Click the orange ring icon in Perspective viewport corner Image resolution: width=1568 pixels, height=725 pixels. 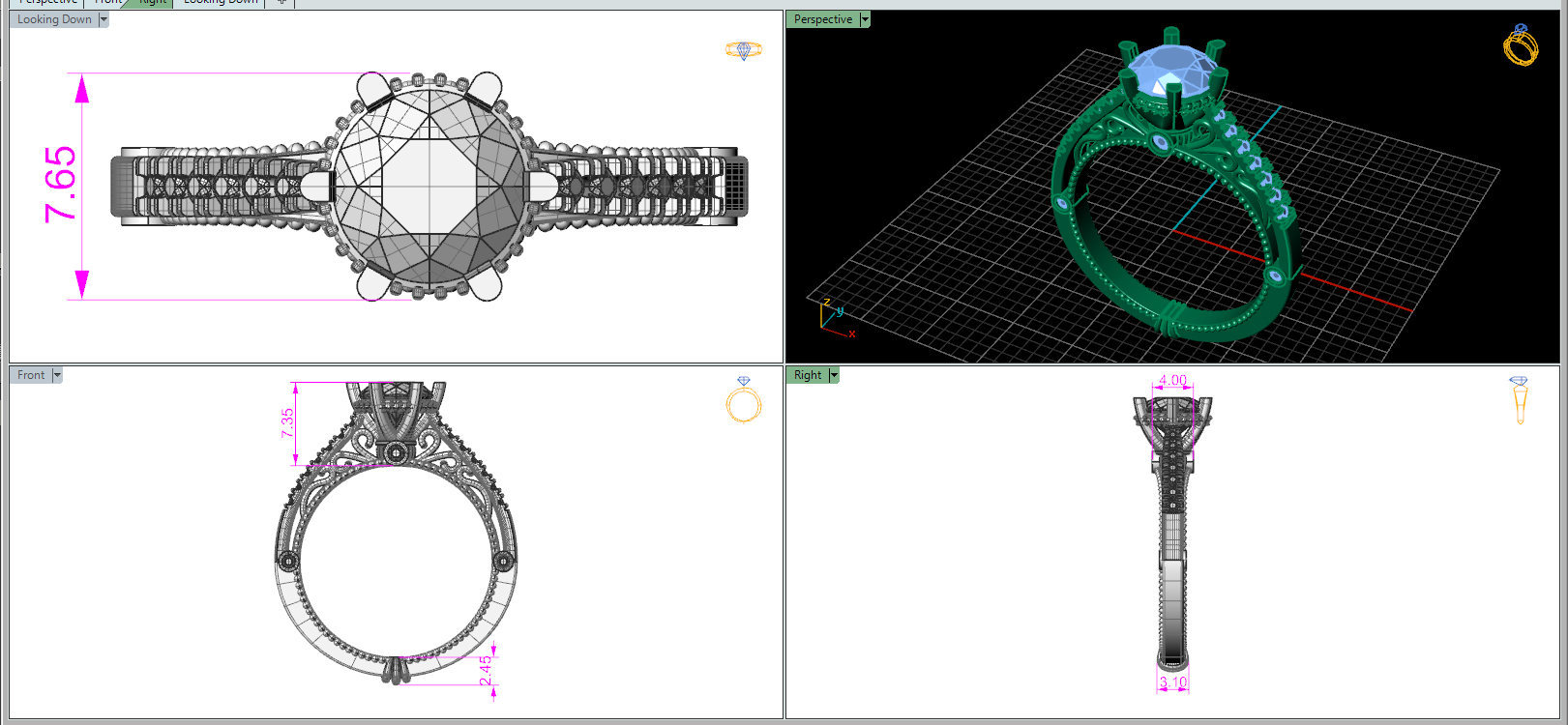point(1521,44)
